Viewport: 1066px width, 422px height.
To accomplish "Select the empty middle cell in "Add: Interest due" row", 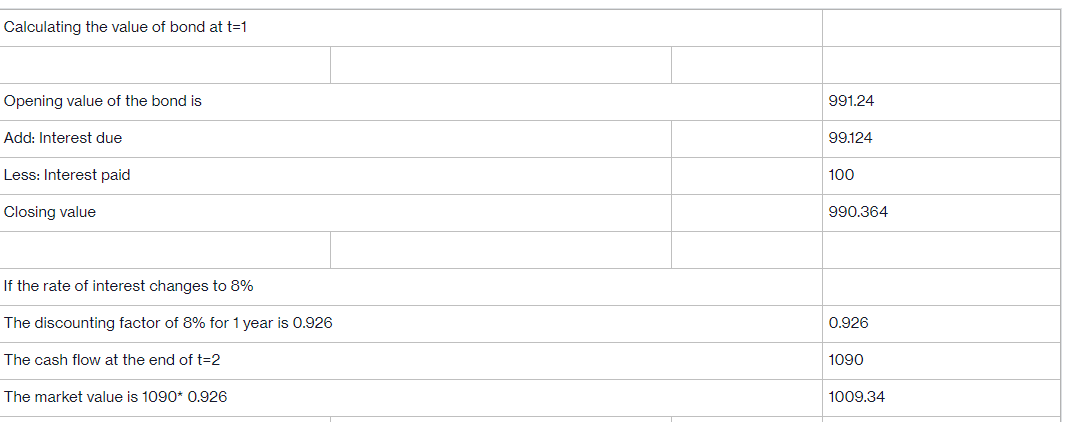I will click(746, 138).
